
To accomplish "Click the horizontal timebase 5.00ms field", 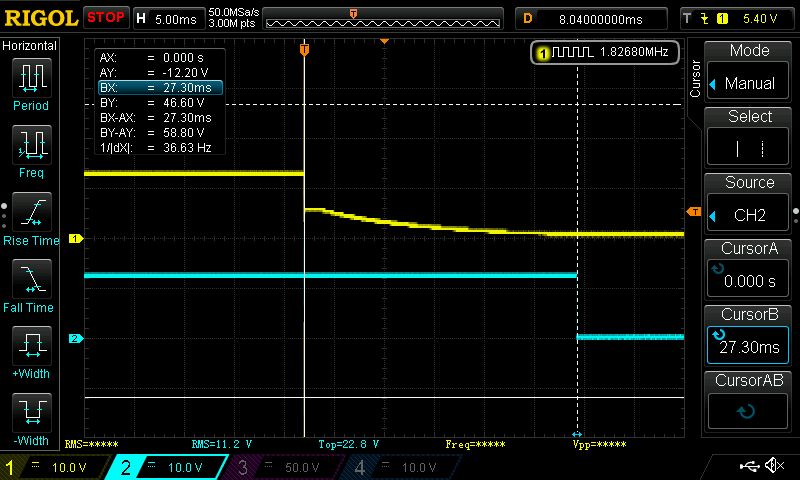I will 168,19.
